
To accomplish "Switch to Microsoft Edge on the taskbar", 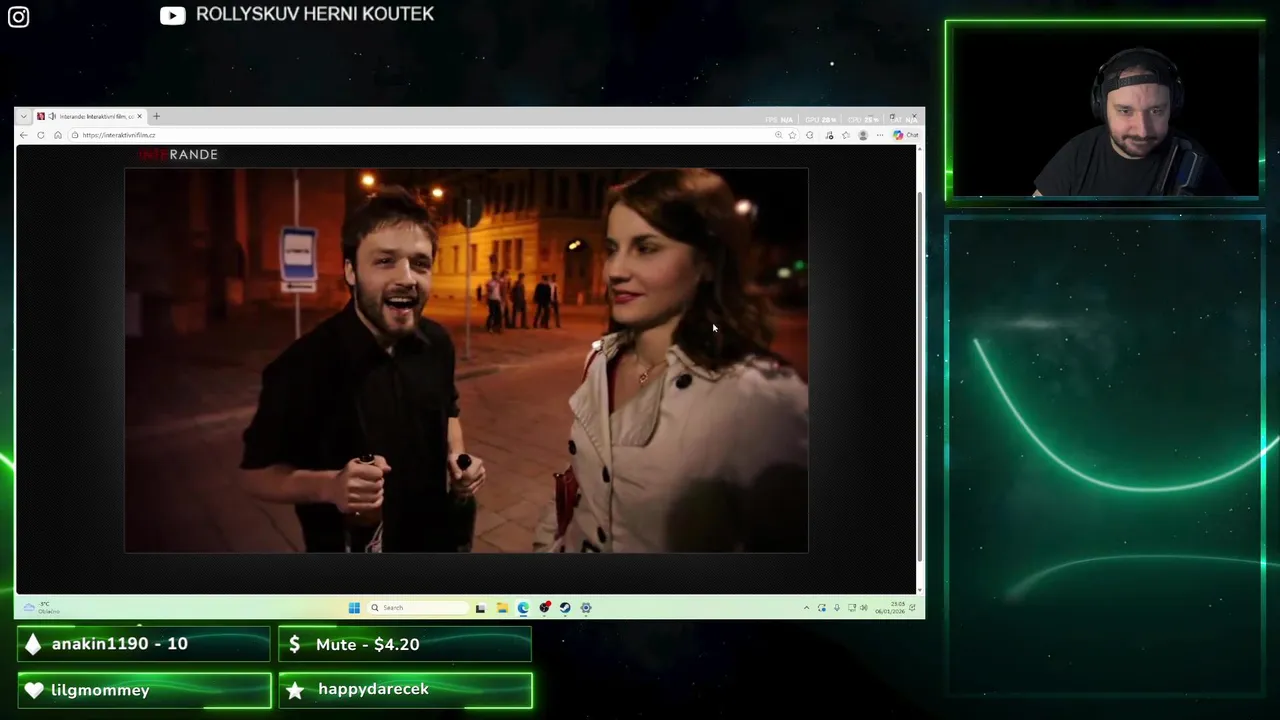I will coord(523,608).
